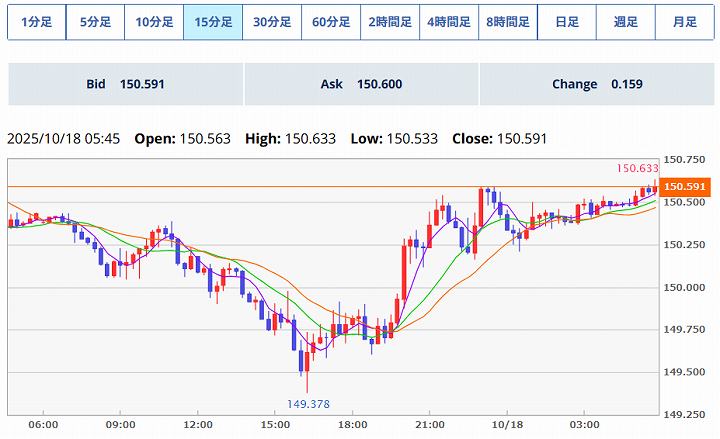720x439 pixels.
Task: Switch chart to 60分足
Action: tap(331, 21)
